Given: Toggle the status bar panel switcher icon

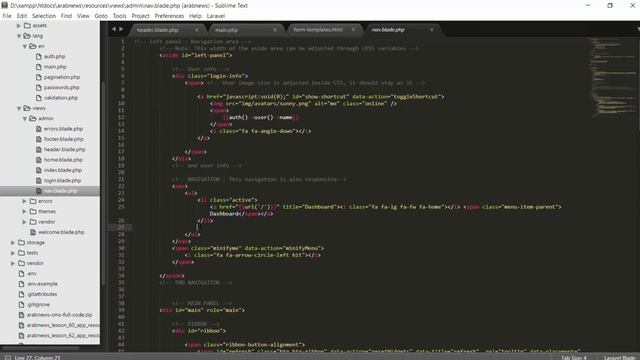Looking at the screenshot, I should click(7, 358).
